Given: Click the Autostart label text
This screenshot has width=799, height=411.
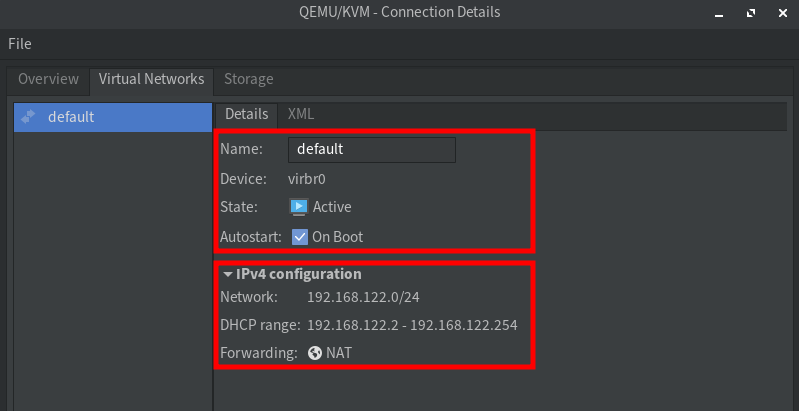Looking at the screenshot, I should 251,237.
